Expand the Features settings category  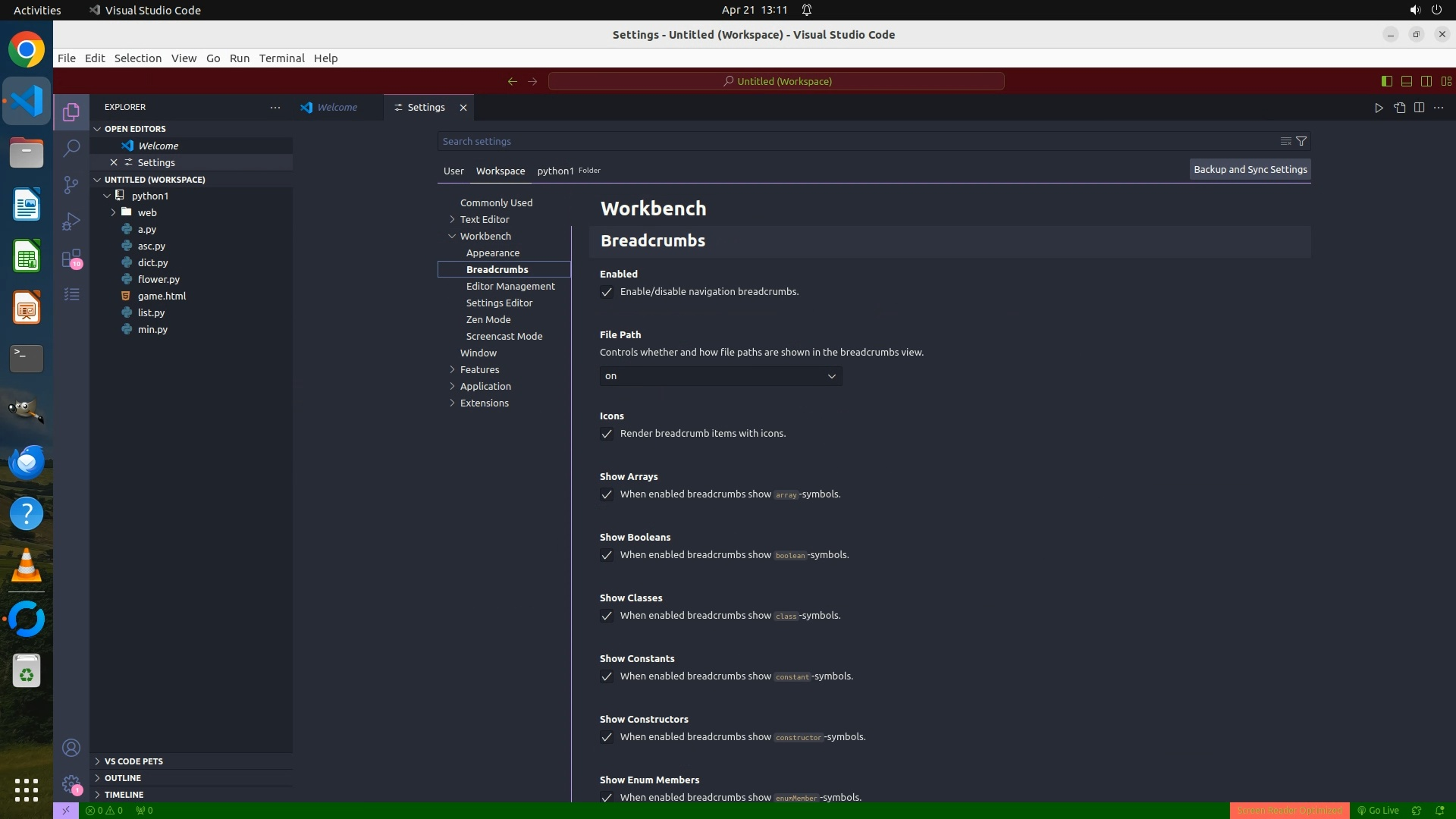(479, 369)
